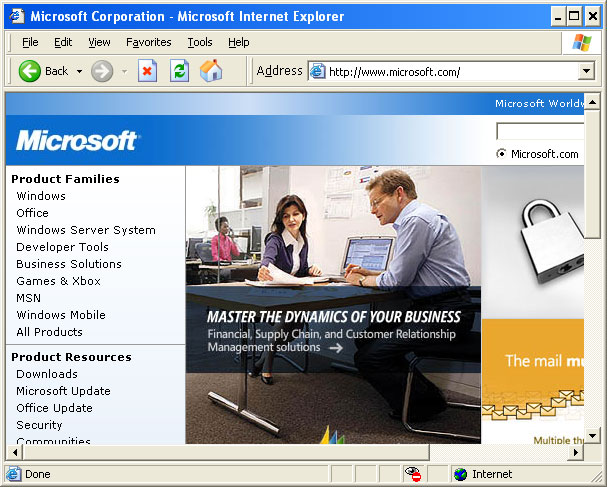Click the Address bar URL field
This screenshot has height=487, width=607.
pyautogui.click(x=452, y=71)
